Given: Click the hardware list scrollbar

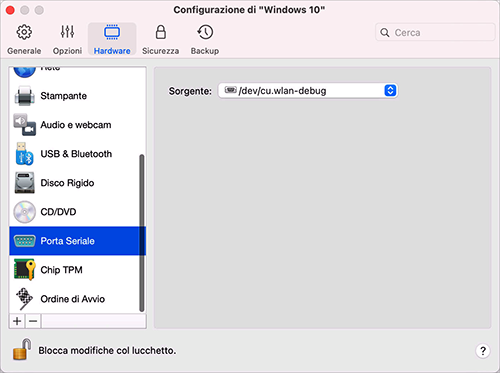Looking at the screenshot, I should (142, 233).
